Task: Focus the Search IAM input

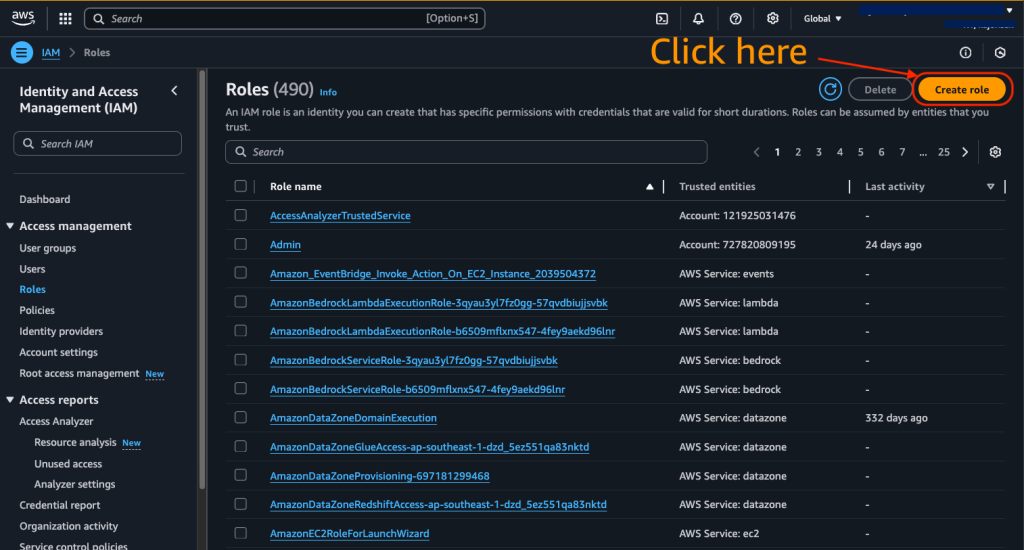Action: tap(97, 144)
